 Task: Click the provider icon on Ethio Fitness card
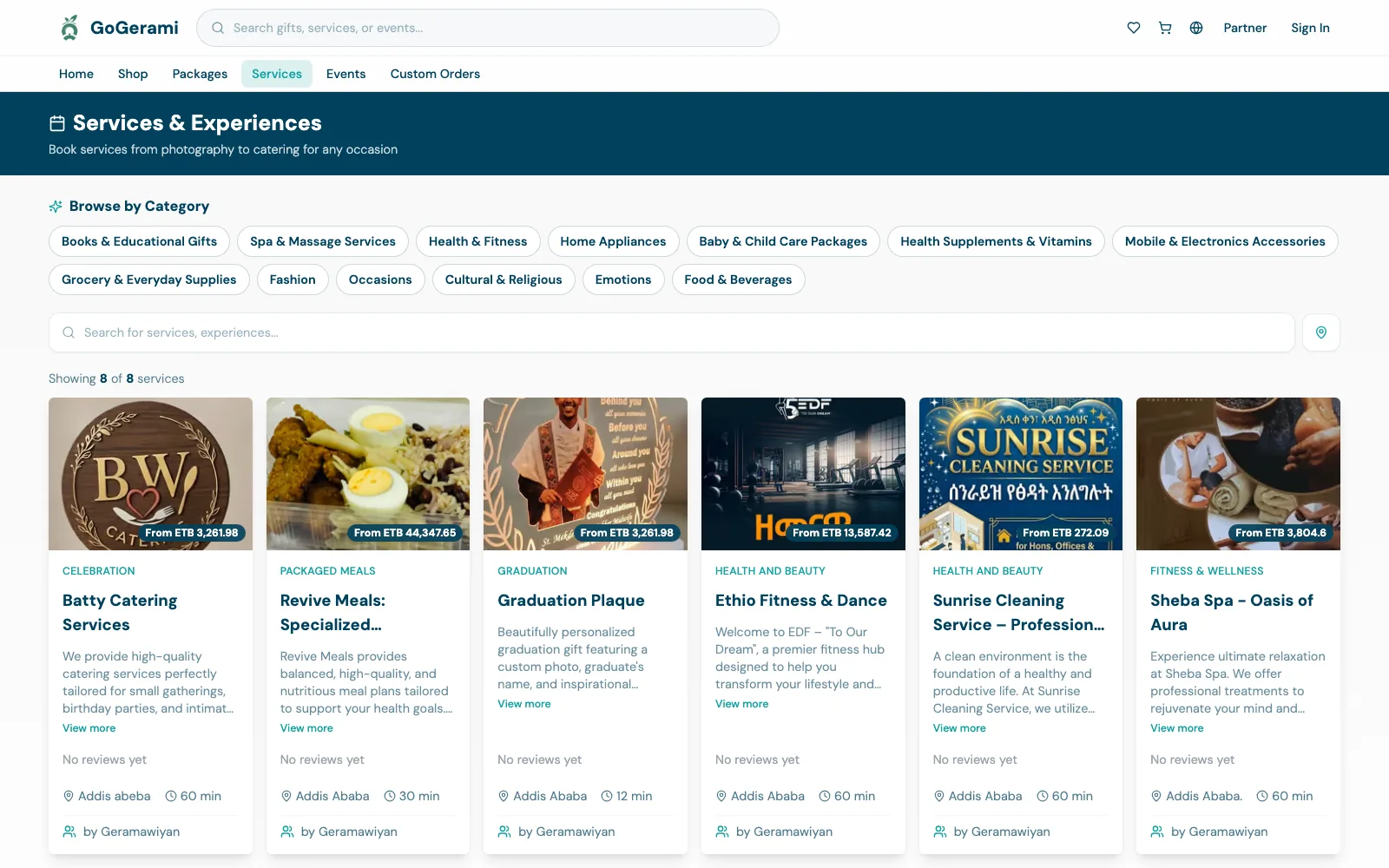[x=722, y=832]
